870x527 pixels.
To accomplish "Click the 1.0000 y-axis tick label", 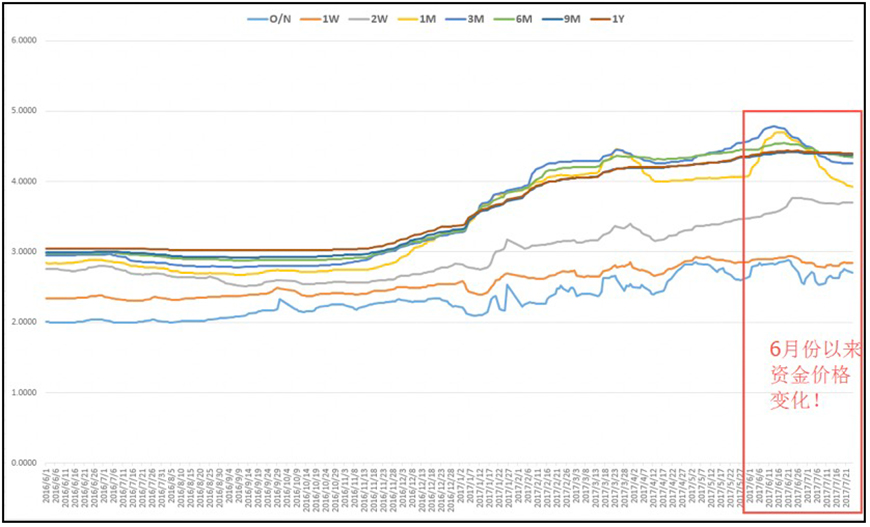I will click(x=23, y=393).
